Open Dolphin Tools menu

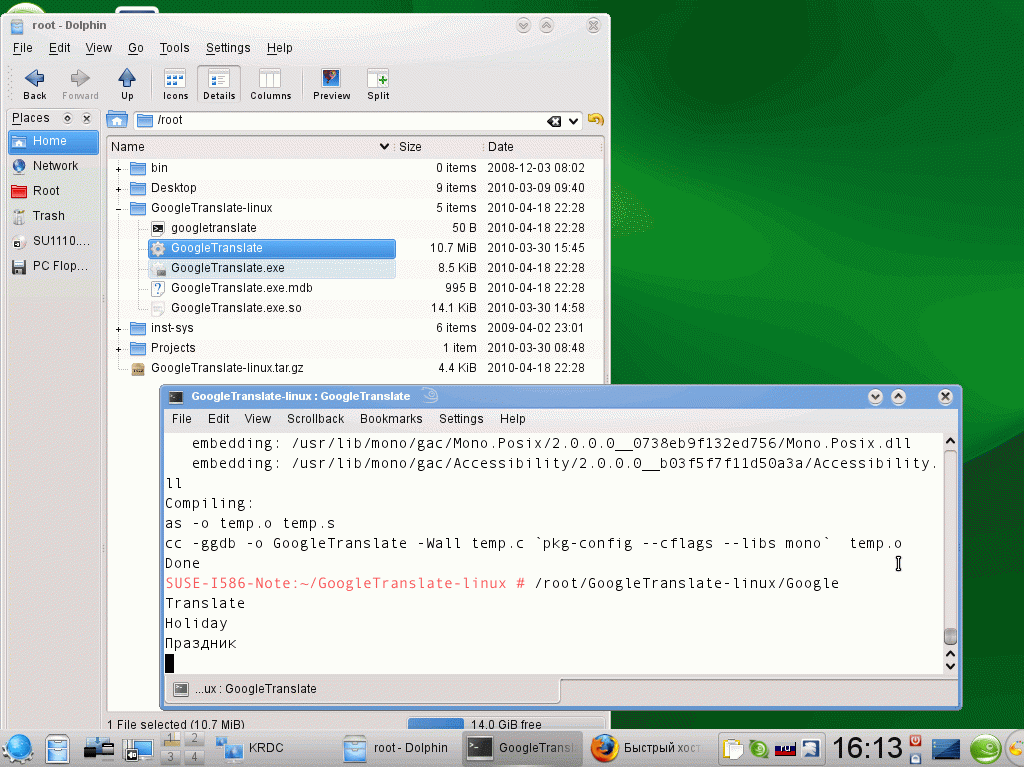coord(174,48)
